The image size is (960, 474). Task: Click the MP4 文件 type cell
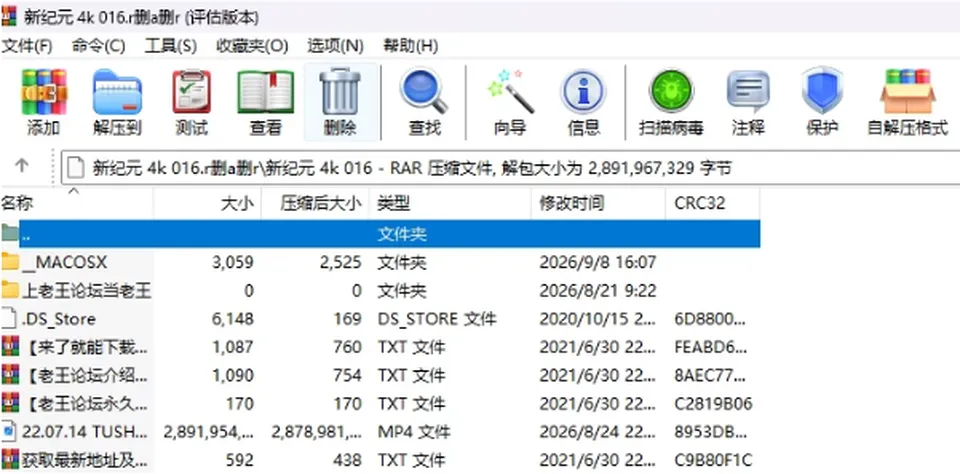pyautogui.click(x=414, y=432)
